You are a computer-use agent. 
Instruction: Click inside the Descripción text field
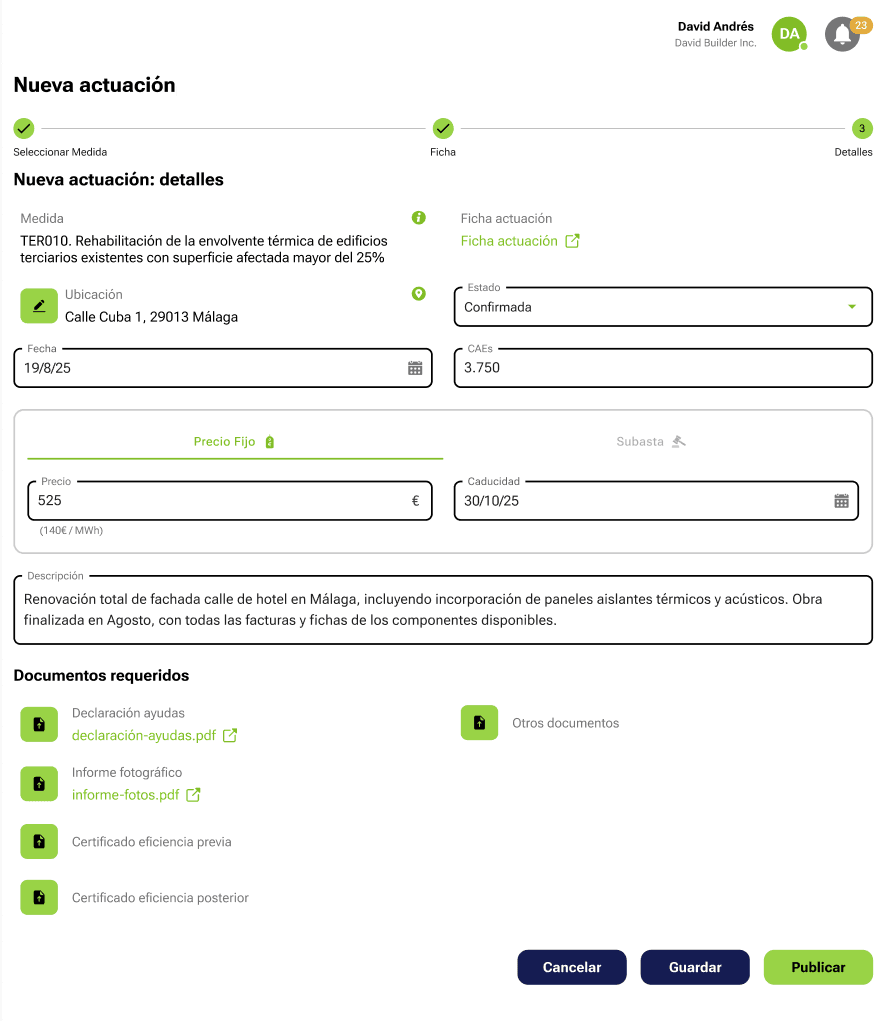(438, 608)
